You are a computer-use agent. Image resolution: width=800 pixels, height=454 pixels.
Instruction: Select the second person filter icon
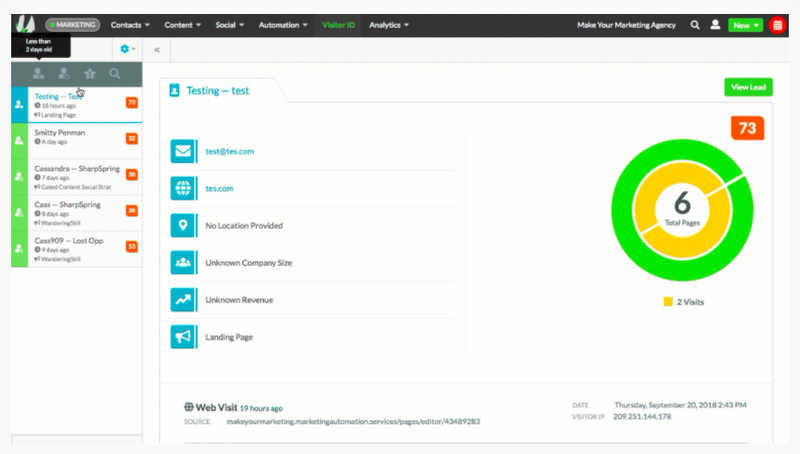(64, 74)
